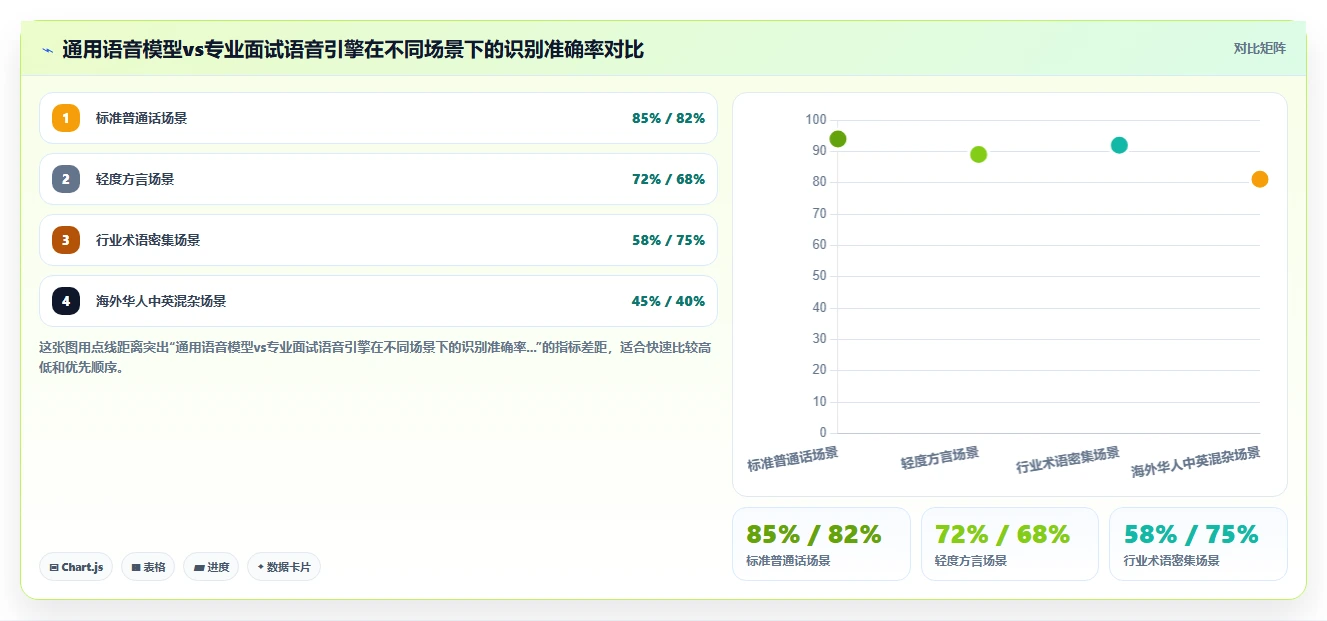The height and width of the screenshot is (621, 1327).
Task: Click the 轻度方言场景 x-axis label
Action: (x=940, y=458)
